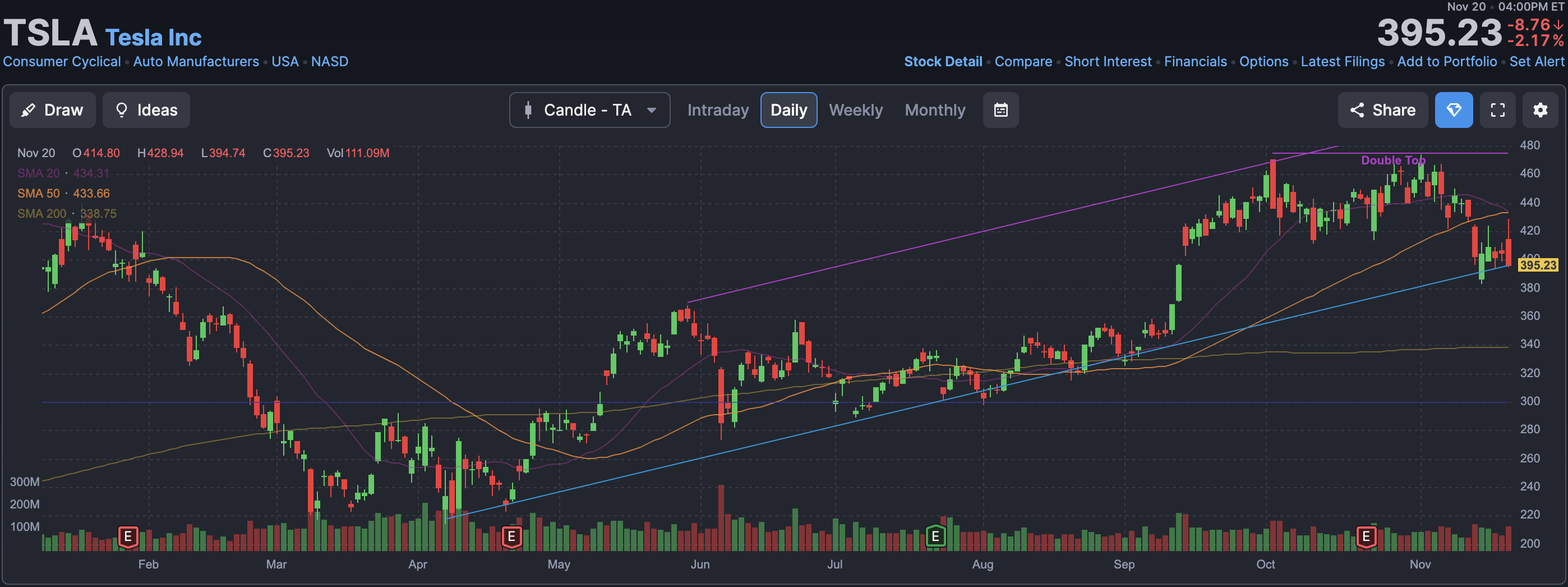Click the dropdown arrow on chart type selector
1568x587 pixels.
pyautogui.click(x=651, y=110)
